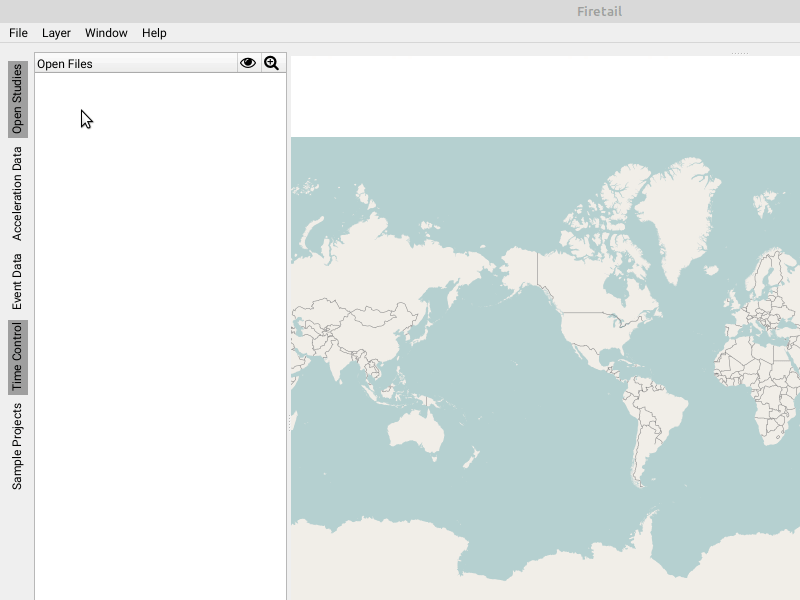Screen dimensions: 800x600
Task: Show the Event Data side panel
Action: click(x=17, y=281)
